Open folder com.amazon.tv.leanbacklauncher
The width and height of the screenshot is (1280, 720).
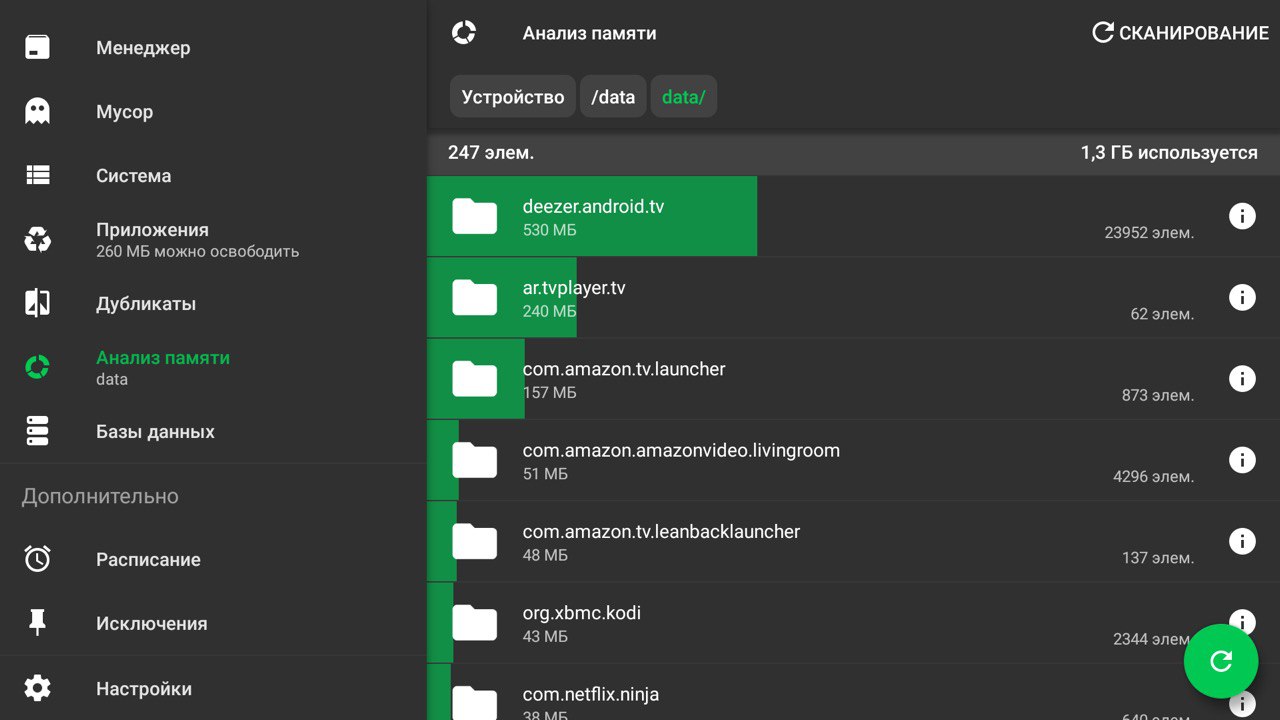pyautogui.click(x=853, y=541)
